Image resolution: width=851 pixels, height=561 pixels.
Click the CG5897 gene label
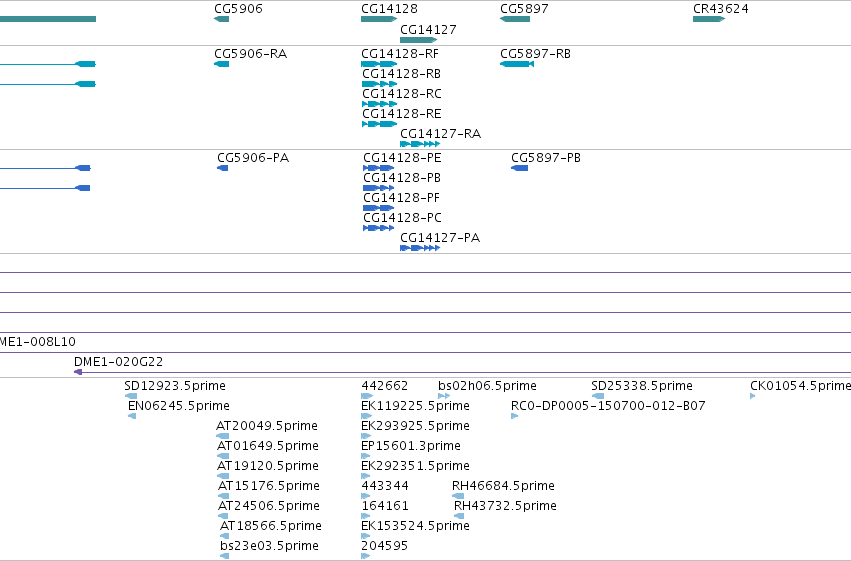(x=524, y=9)
